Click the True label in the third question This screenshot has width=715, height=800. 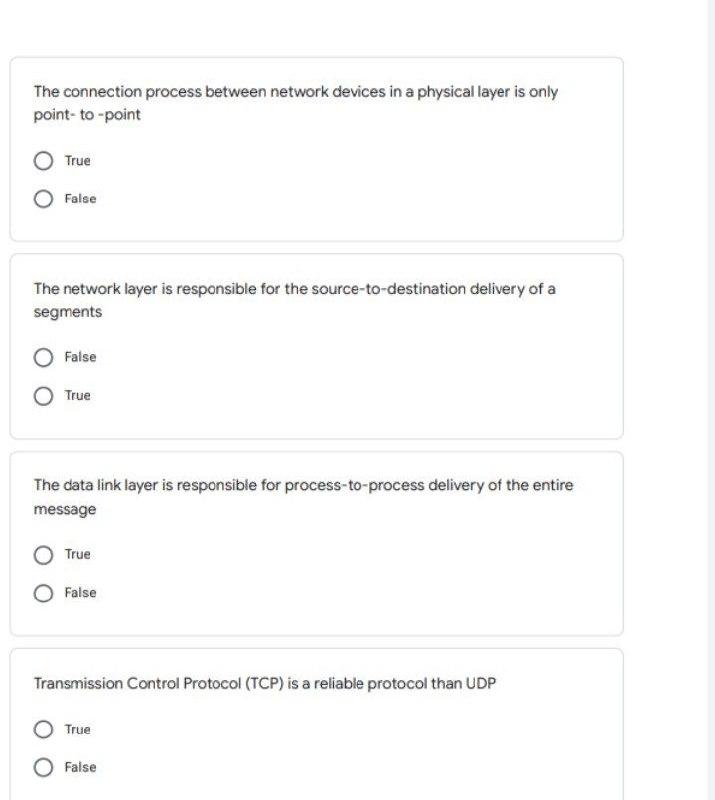(x=76, y=554)
